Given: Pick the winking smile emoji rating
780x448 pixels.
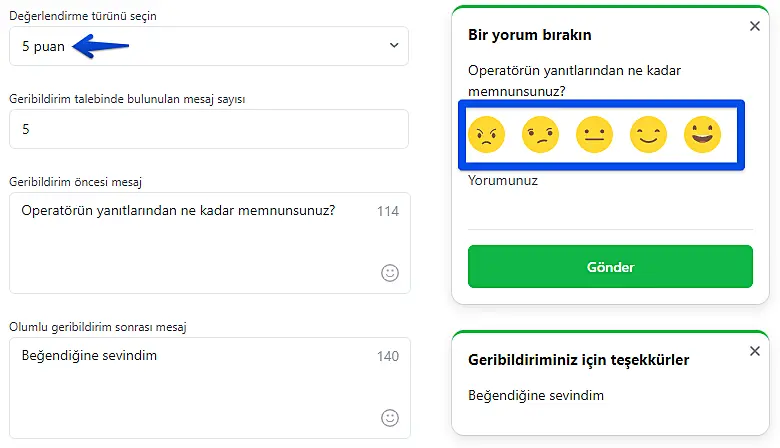Looking at the screenshot, I should (x=648, y=134).
